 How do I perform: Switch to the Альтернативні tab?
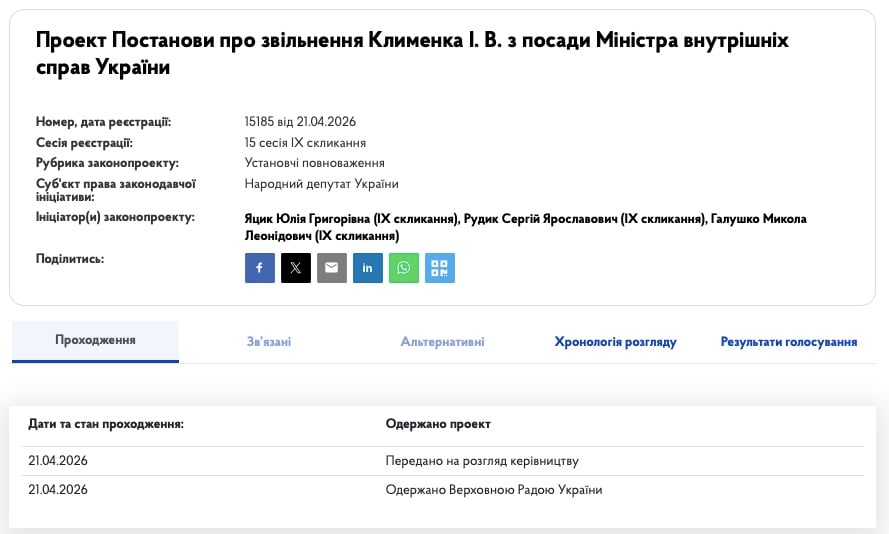[442, 342]
